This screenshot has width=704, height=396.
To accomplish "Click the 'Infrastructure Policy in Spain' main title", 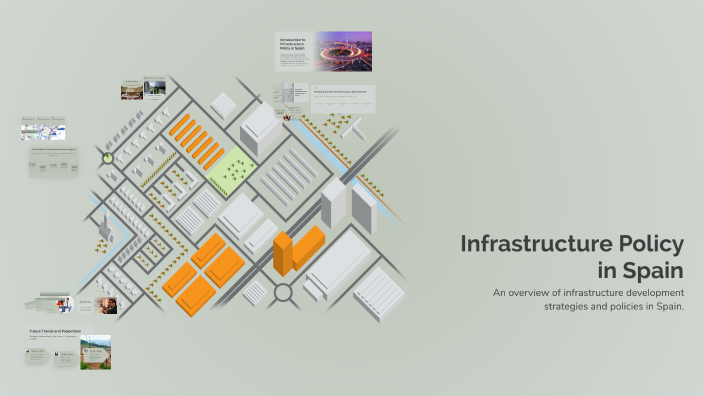I will click(572, 257).
